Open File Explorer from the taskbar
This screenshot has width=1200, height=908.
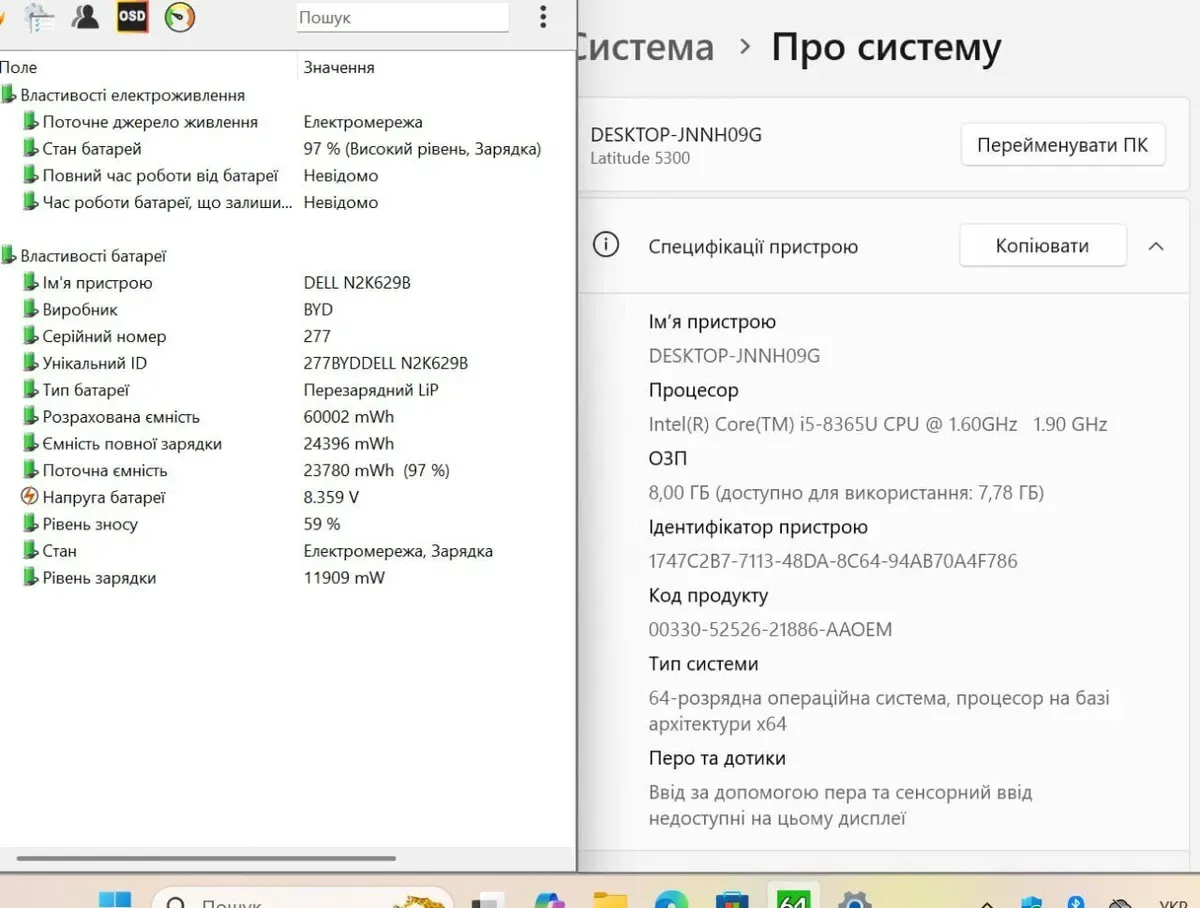(610, 899)
